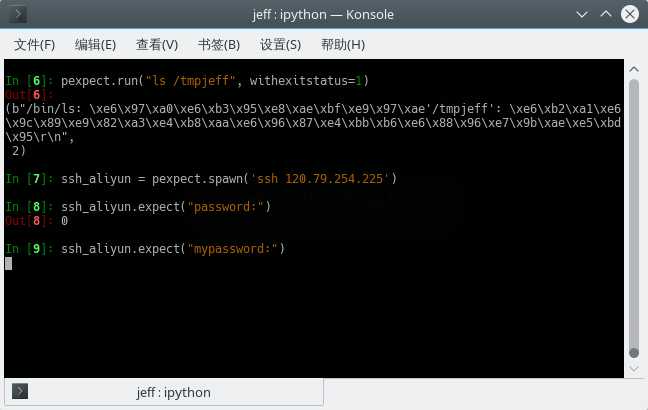Minimize window with the down chevron
The image size is (648, 410).
tap(582, 15)
